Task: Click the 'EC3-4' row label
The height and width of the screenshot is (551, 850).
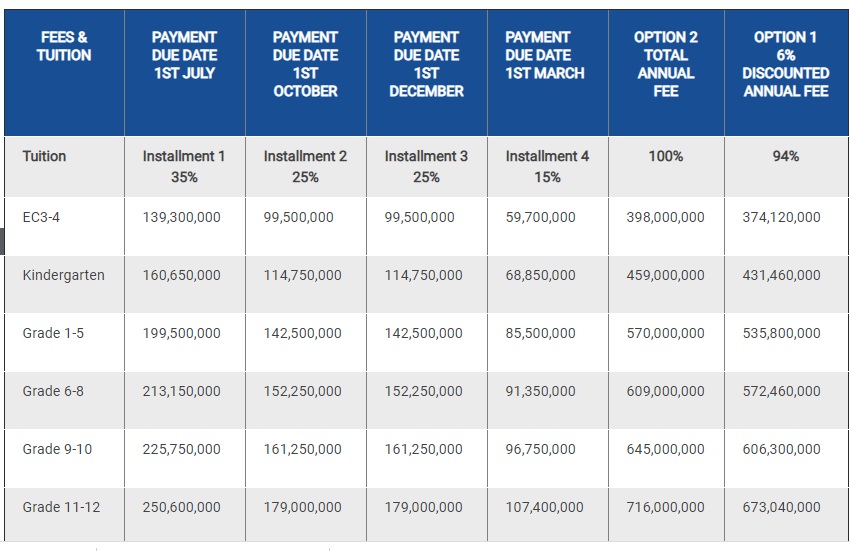Action: click(42, 217)
